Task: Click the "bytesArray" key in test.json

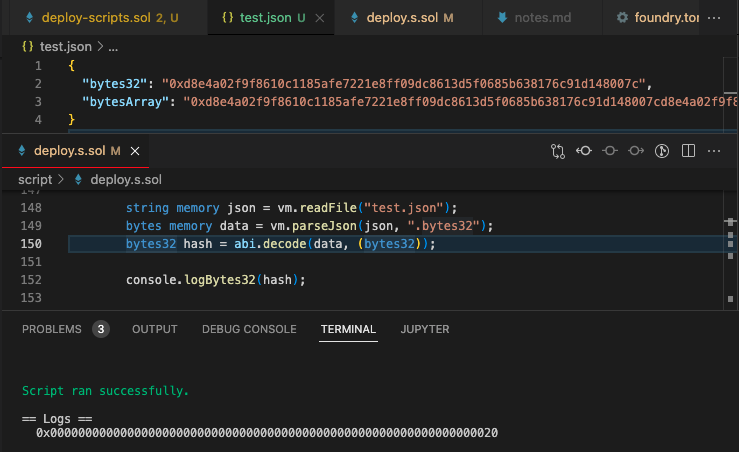Action: (125, 102)
